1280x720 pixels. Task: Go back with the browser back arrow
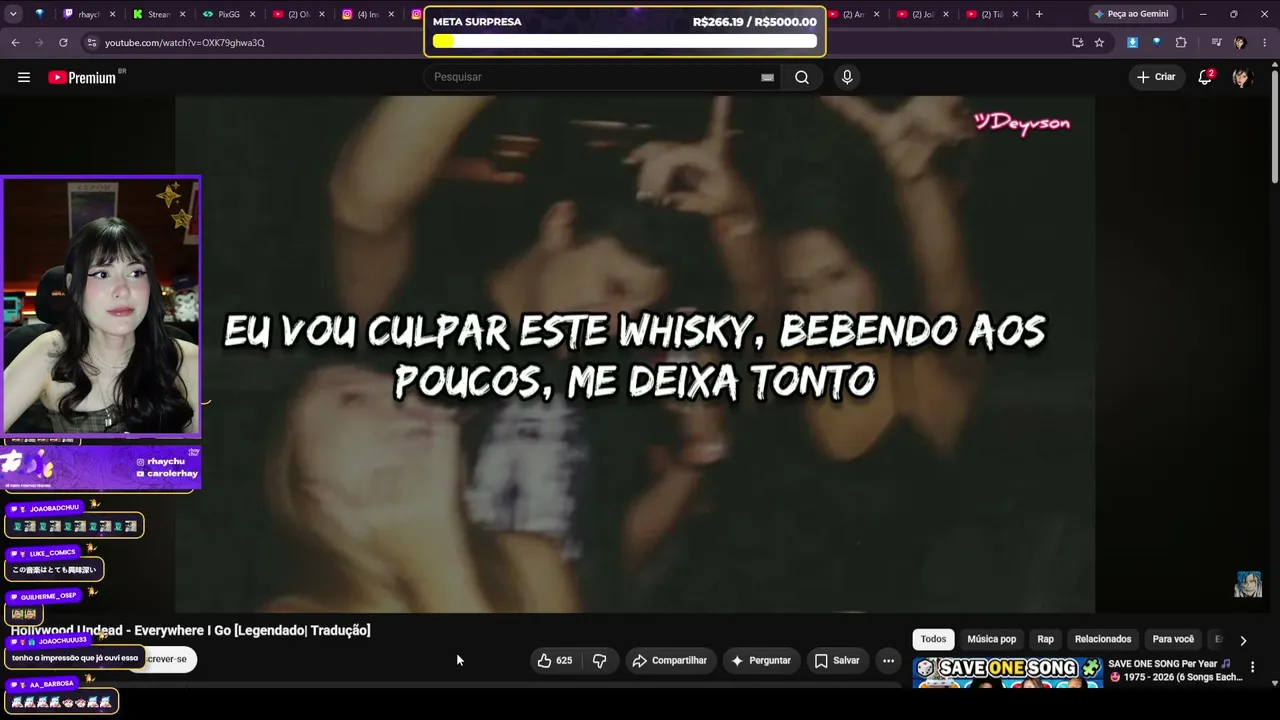[15, 43]
